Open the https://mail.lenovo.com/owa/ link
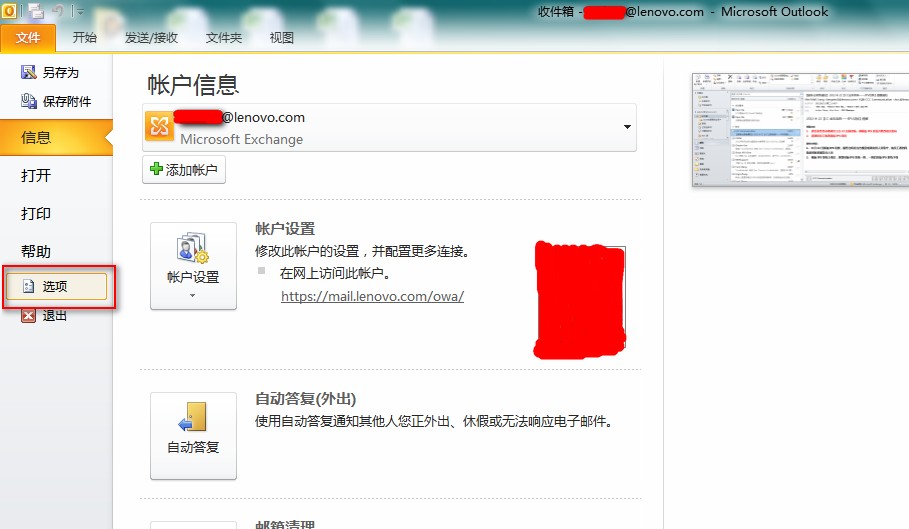This screenshot has height=529, width=909. coord(372,296)
